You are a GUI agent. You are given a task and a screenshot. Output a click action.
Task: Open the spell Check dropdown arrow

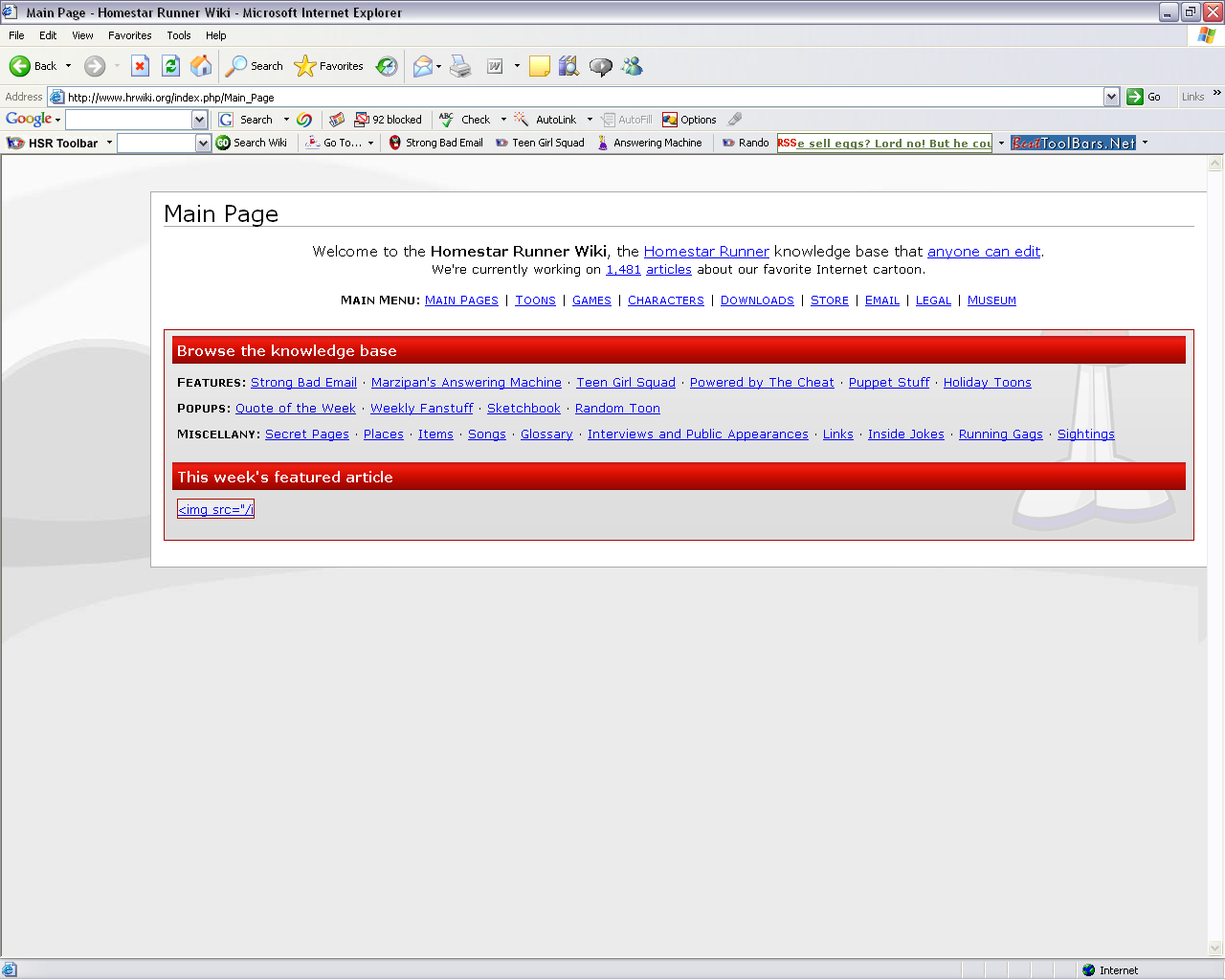pyautogui.click(x=503, y=120)
